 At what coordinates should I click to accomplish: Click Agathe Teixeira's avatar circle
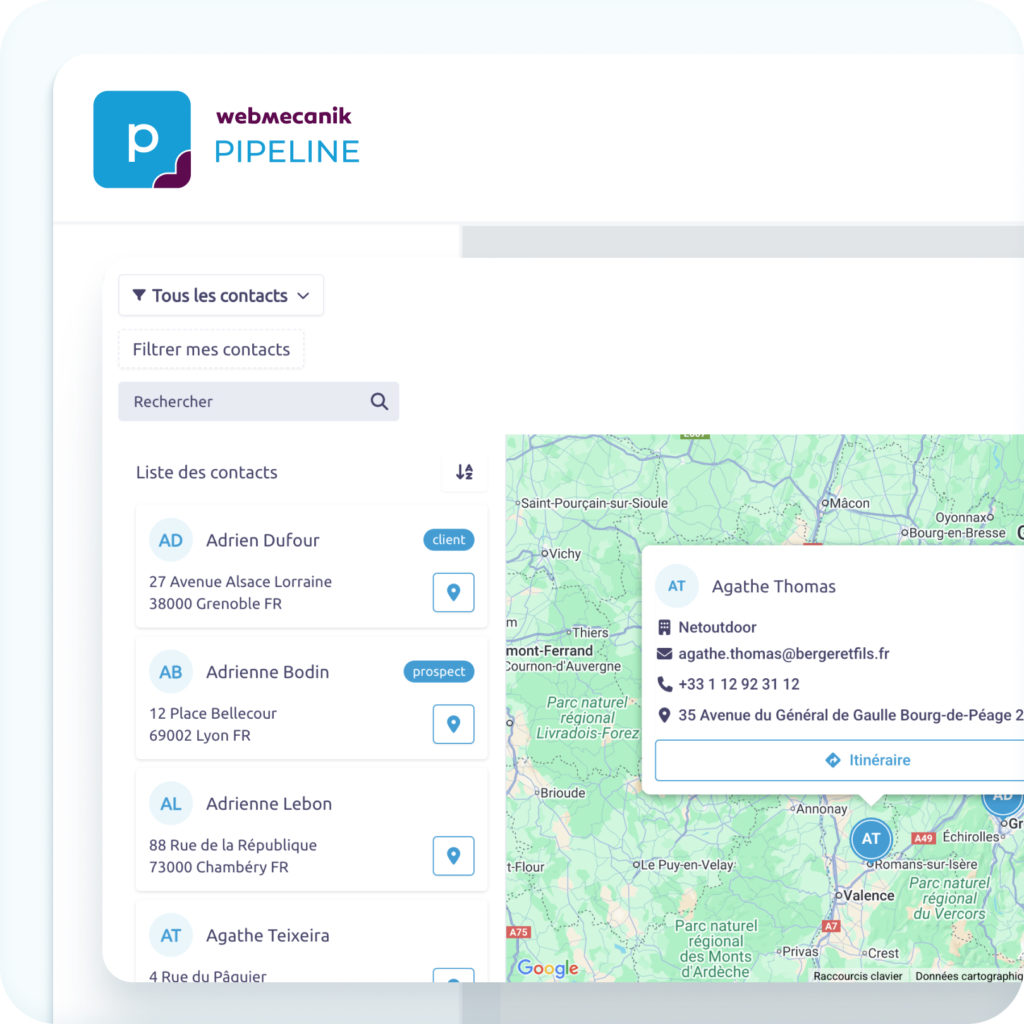(170, 935)
